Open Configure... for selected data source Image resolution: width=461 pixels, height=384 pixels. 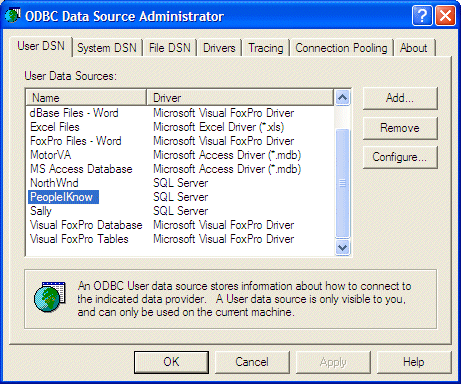pyautogui.click(x=400, y=157)
